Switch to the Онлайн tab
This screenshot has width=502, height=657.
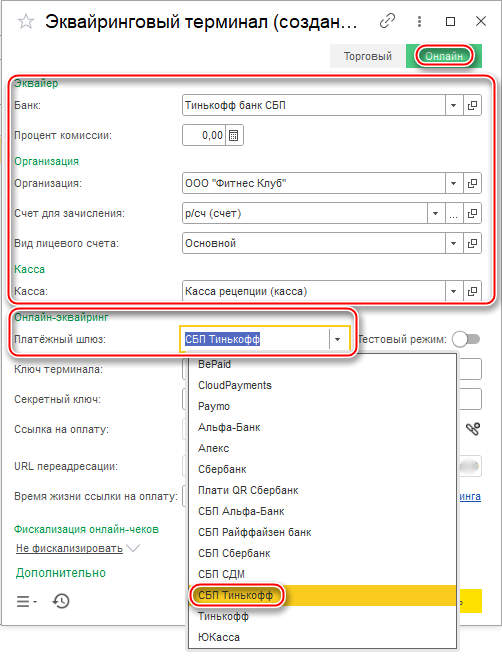pyautogui.click(x=444, y=56)
